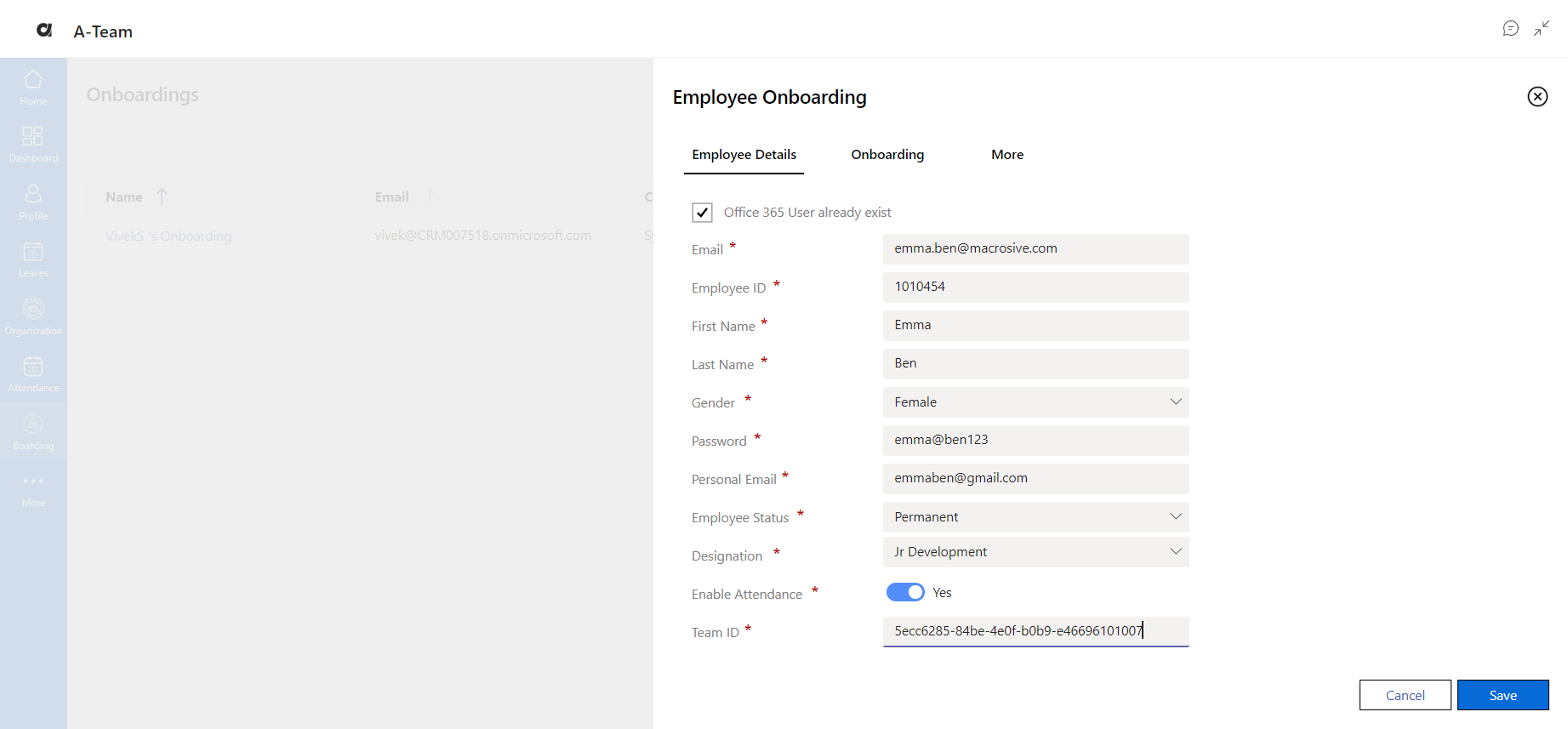Image resolution: width=1568 pixels, height=729 pixels.
Task: Click the Personal Email field
Action: pos(1035,478)
